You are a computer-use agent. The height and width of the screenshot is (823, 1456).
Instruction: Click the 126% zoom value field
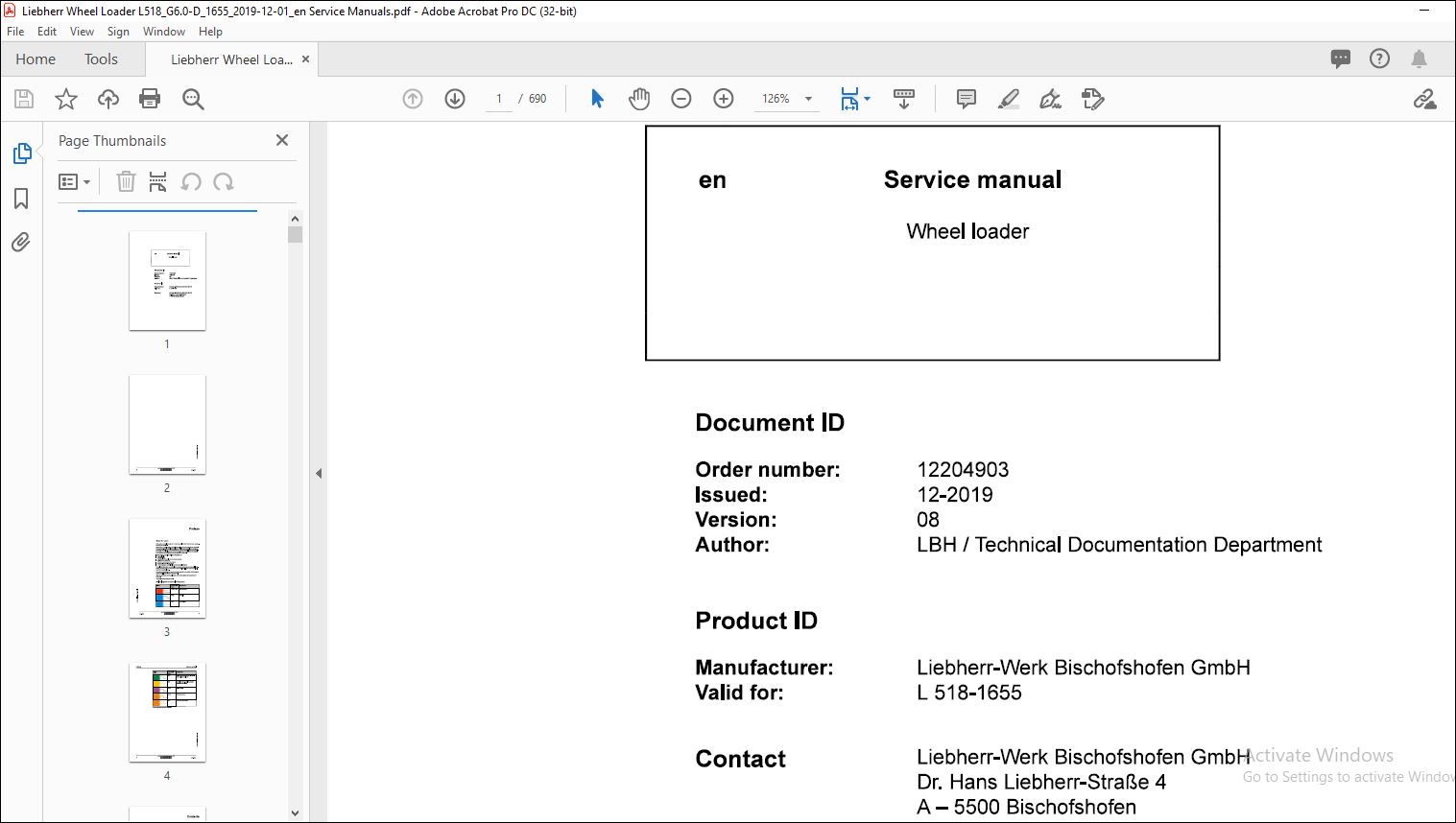tap(776, 99)
